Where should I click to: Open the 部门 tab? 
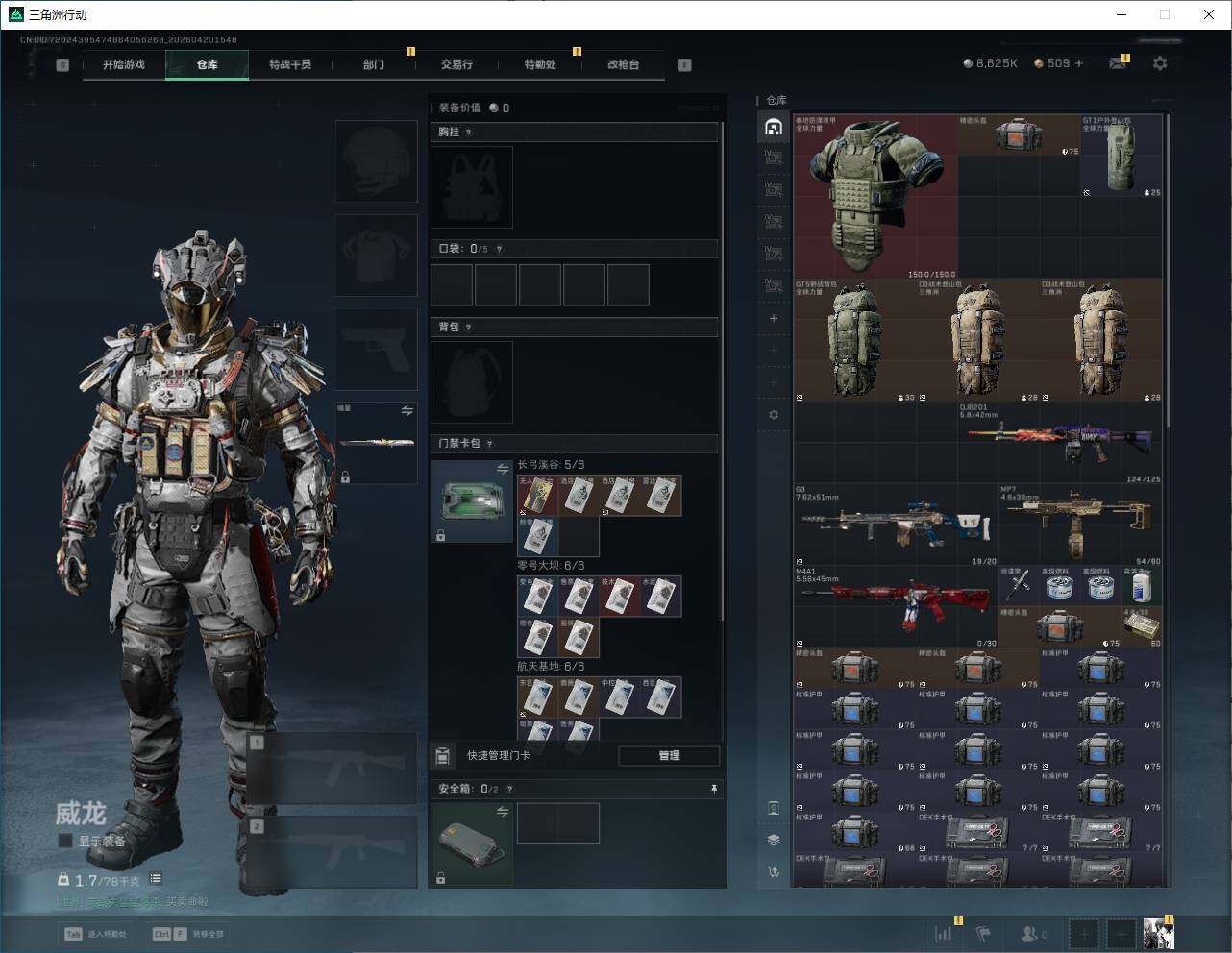click(x=373, y=64)
